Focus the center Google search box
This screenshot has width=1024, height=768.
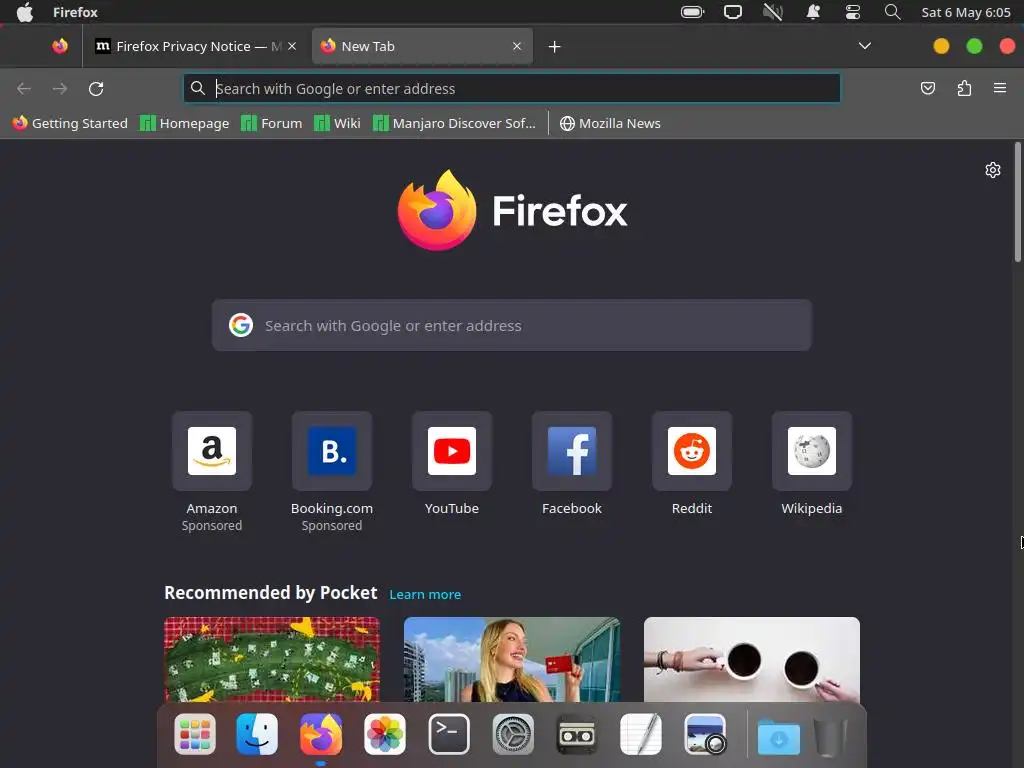[511, 325]
